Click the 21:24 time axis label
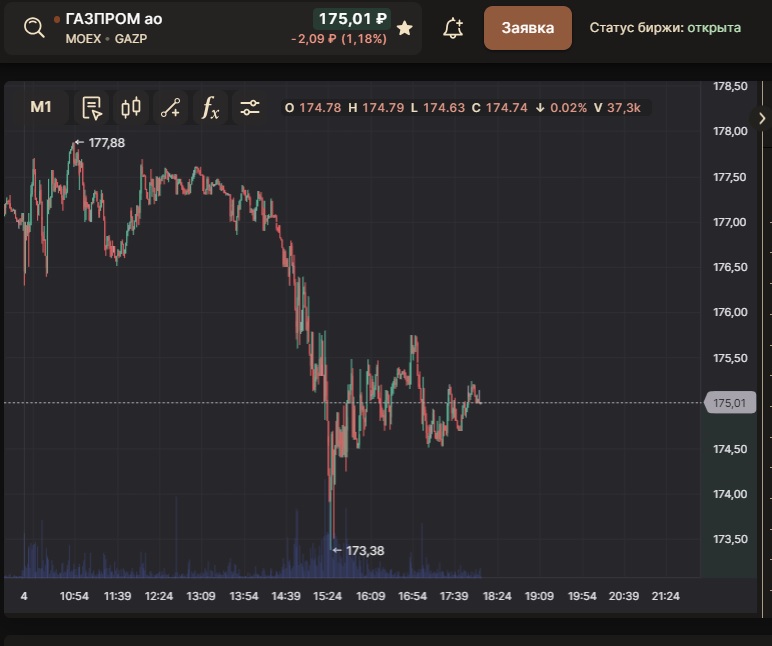Viewport: 772px width, 646px height. 666,596
